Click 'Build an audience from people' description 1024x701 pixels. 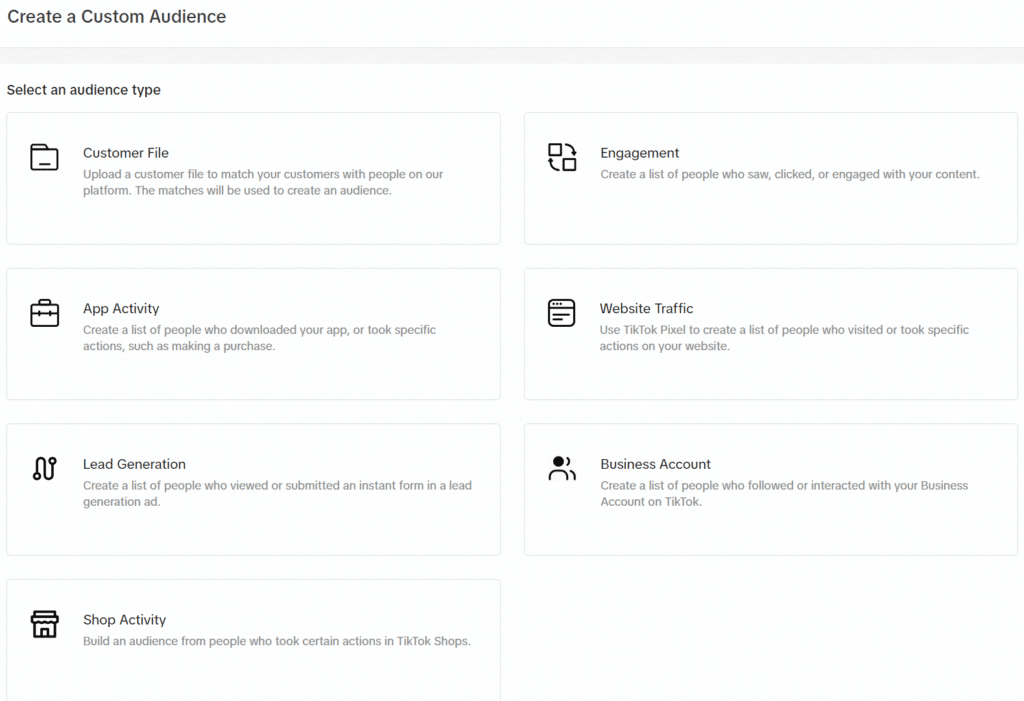click(276, 641)
